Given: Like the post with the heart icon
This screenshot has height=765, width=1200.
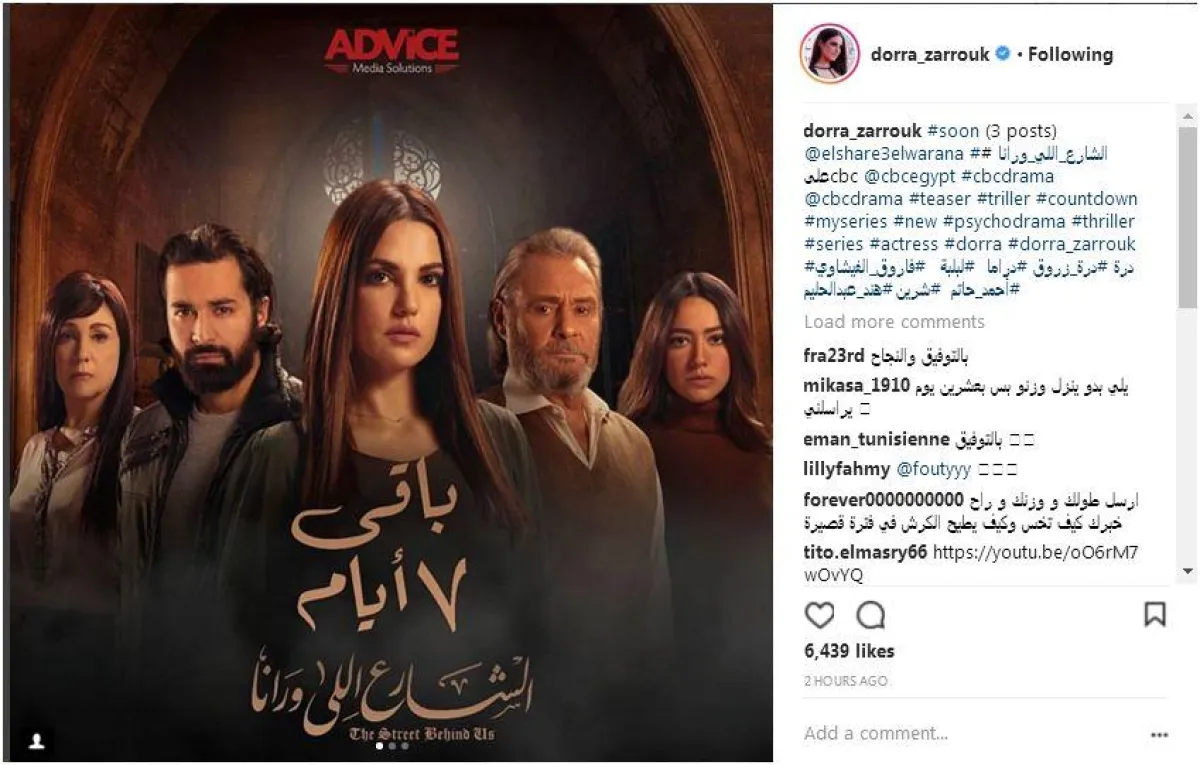Looking at the screenshot, I should [x=819, y=613].
